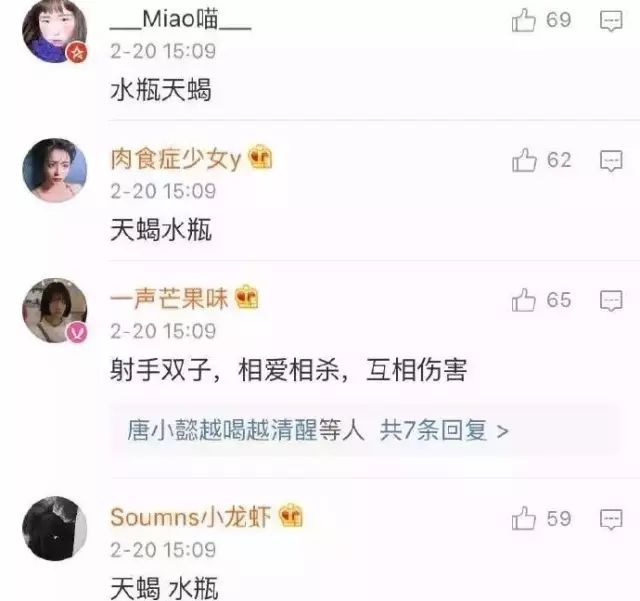View dark avatar of Soumns小龙虾
Screen dimensions: 640x601
click(55, 528)
